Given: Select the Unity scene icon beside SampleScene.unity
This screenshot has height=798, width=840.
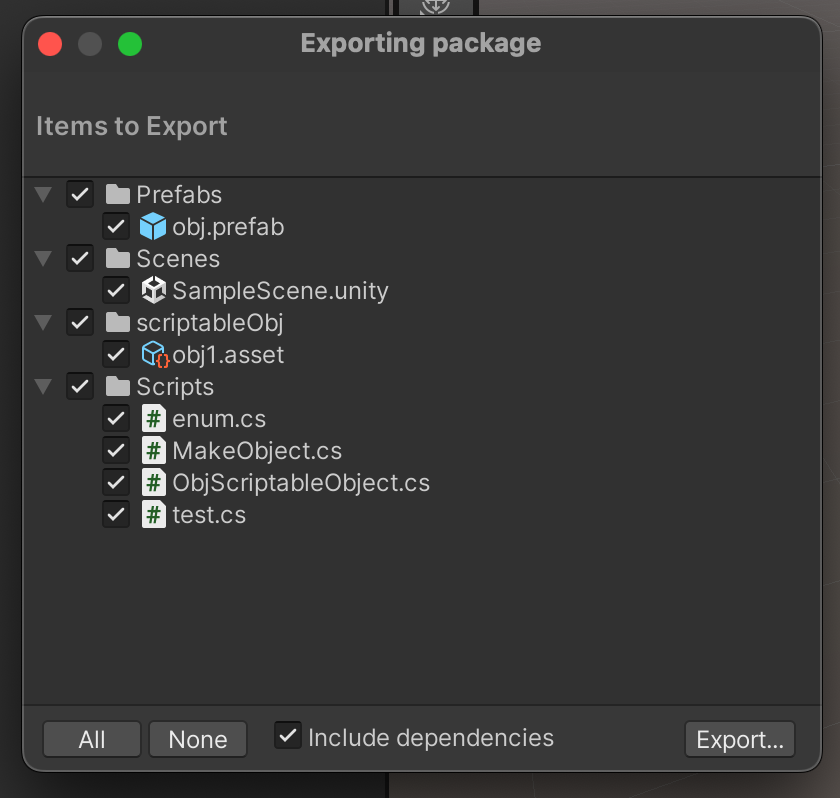Looking at the screenshot, I should (152, 290).
